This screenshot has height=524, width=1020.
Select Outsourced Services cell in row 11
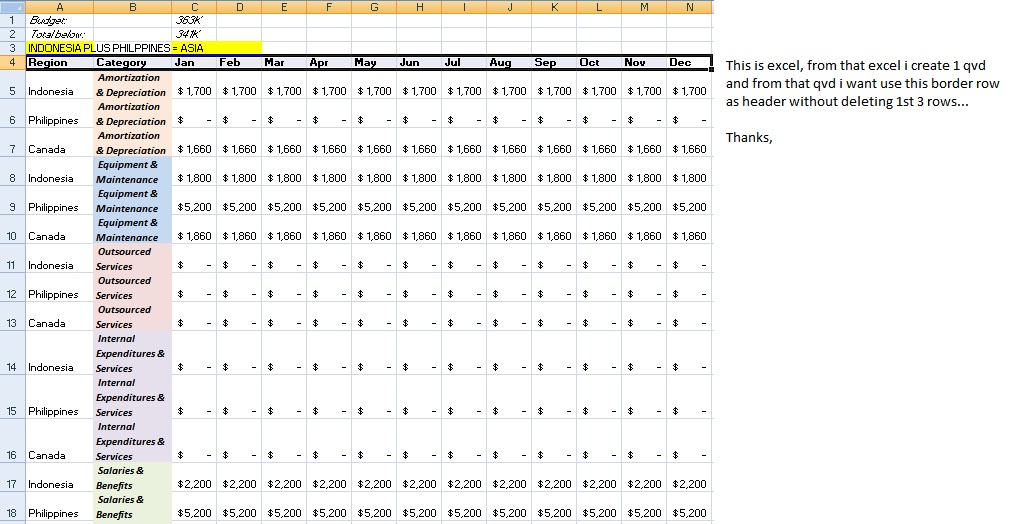(133, 259)
